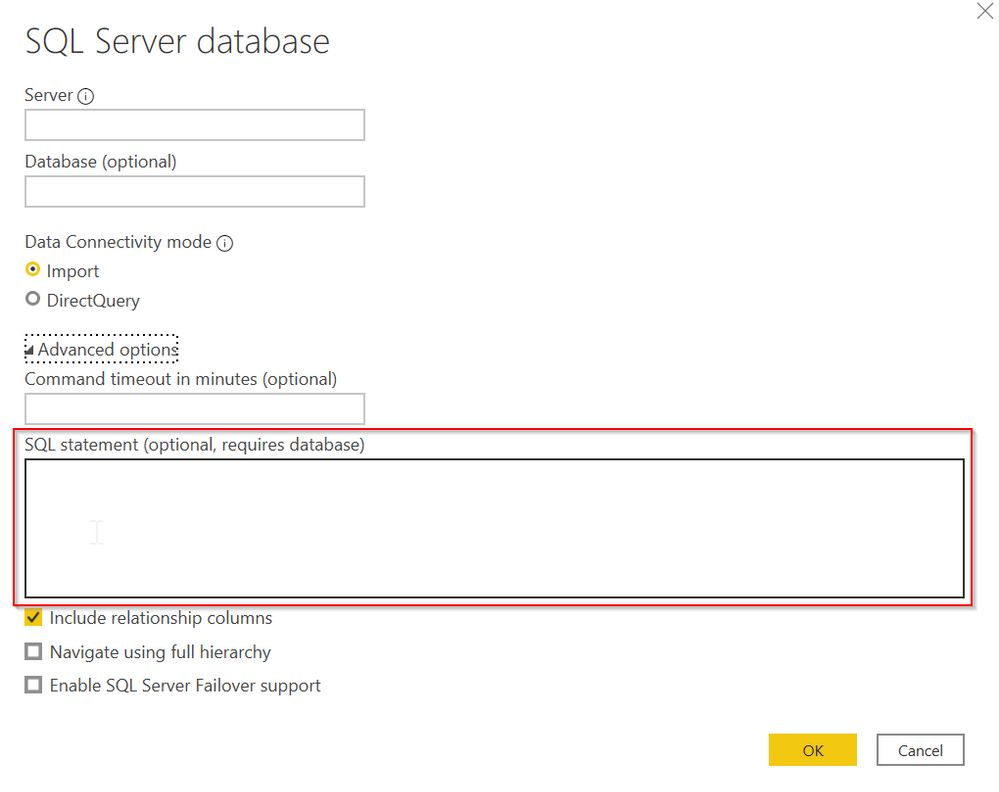This screenshot has width=999, height=792.
Task: Close the SQL Server database dialog
Action: 985,11
